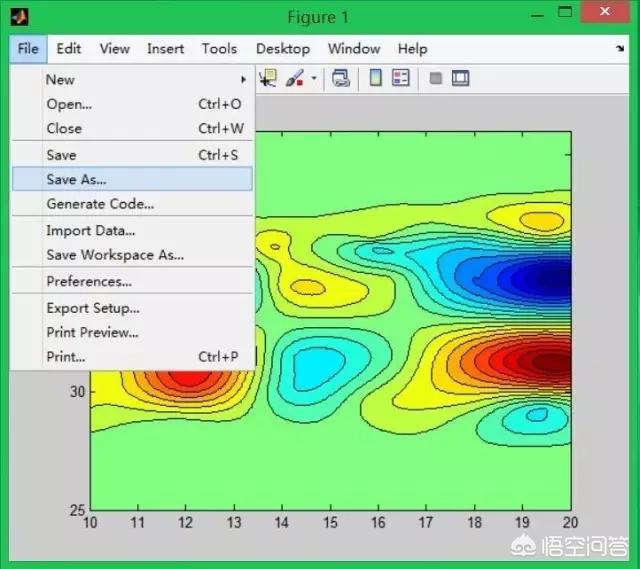Insert a colorbar using the toolbar icon
This screenshot has height=569, width=640.
[x=376, y=78]
